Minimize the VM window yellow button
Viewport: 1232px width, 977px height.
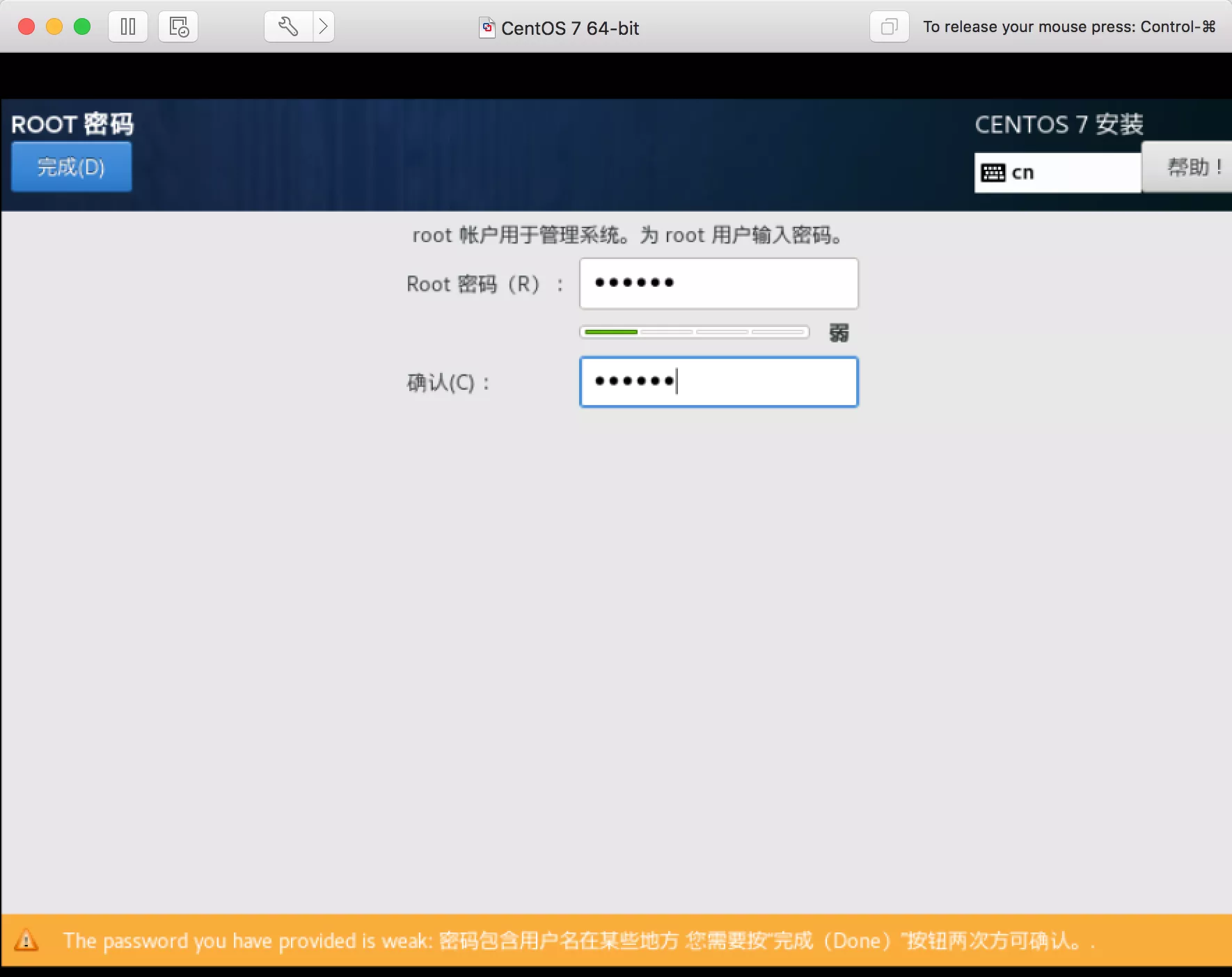tap(54, 26)
